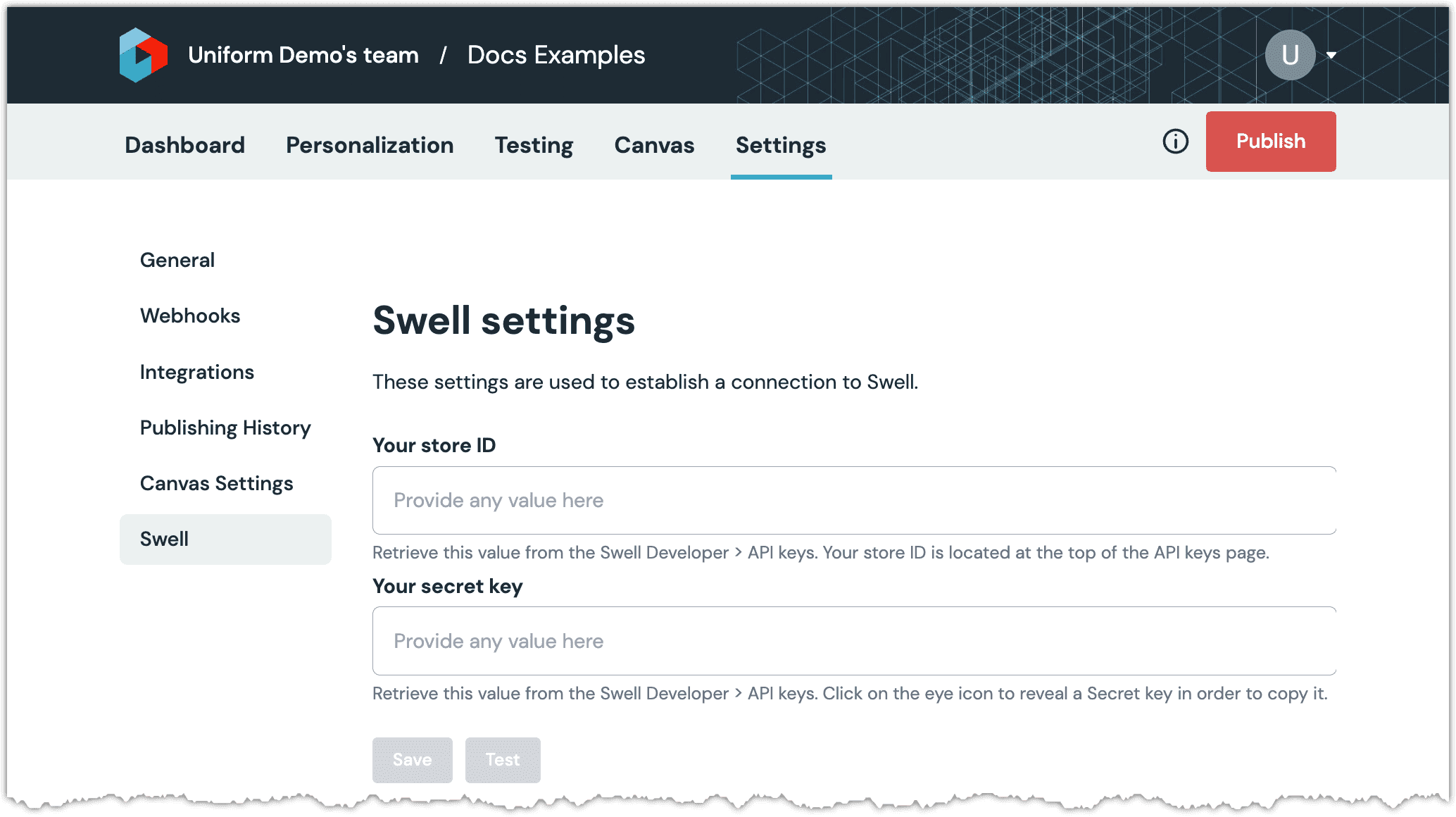Select Swell in settings sidebar
This screenshot has height=817, width=1456.
point(225,540)
